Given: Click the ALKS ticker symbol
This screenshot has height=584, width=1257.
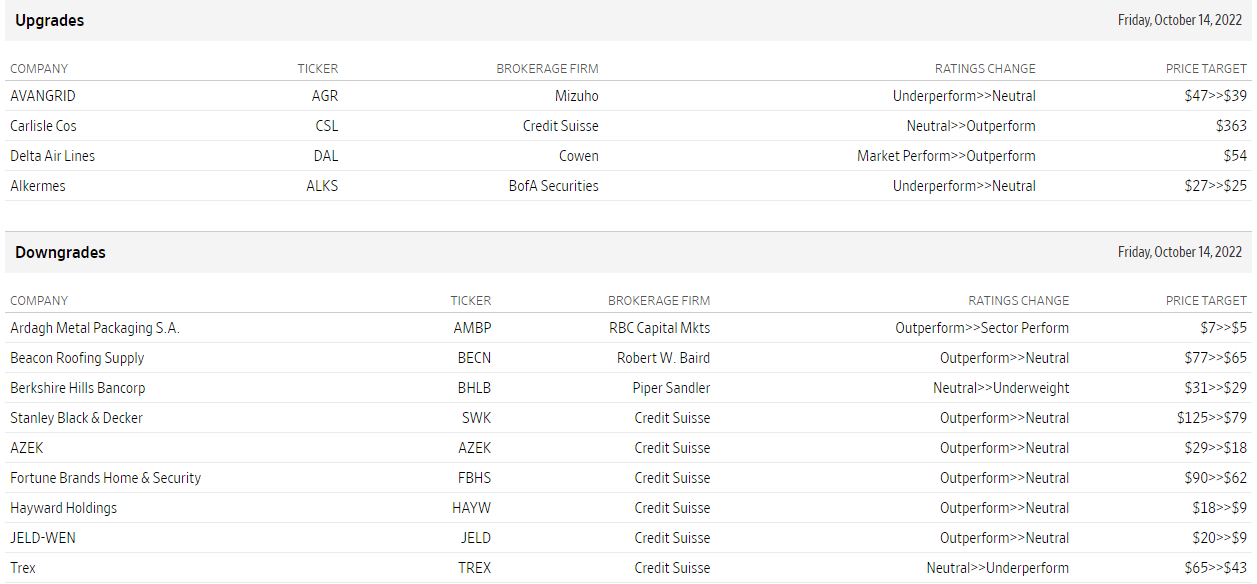Looking at the screenshot, I should (x=322, y=186).
